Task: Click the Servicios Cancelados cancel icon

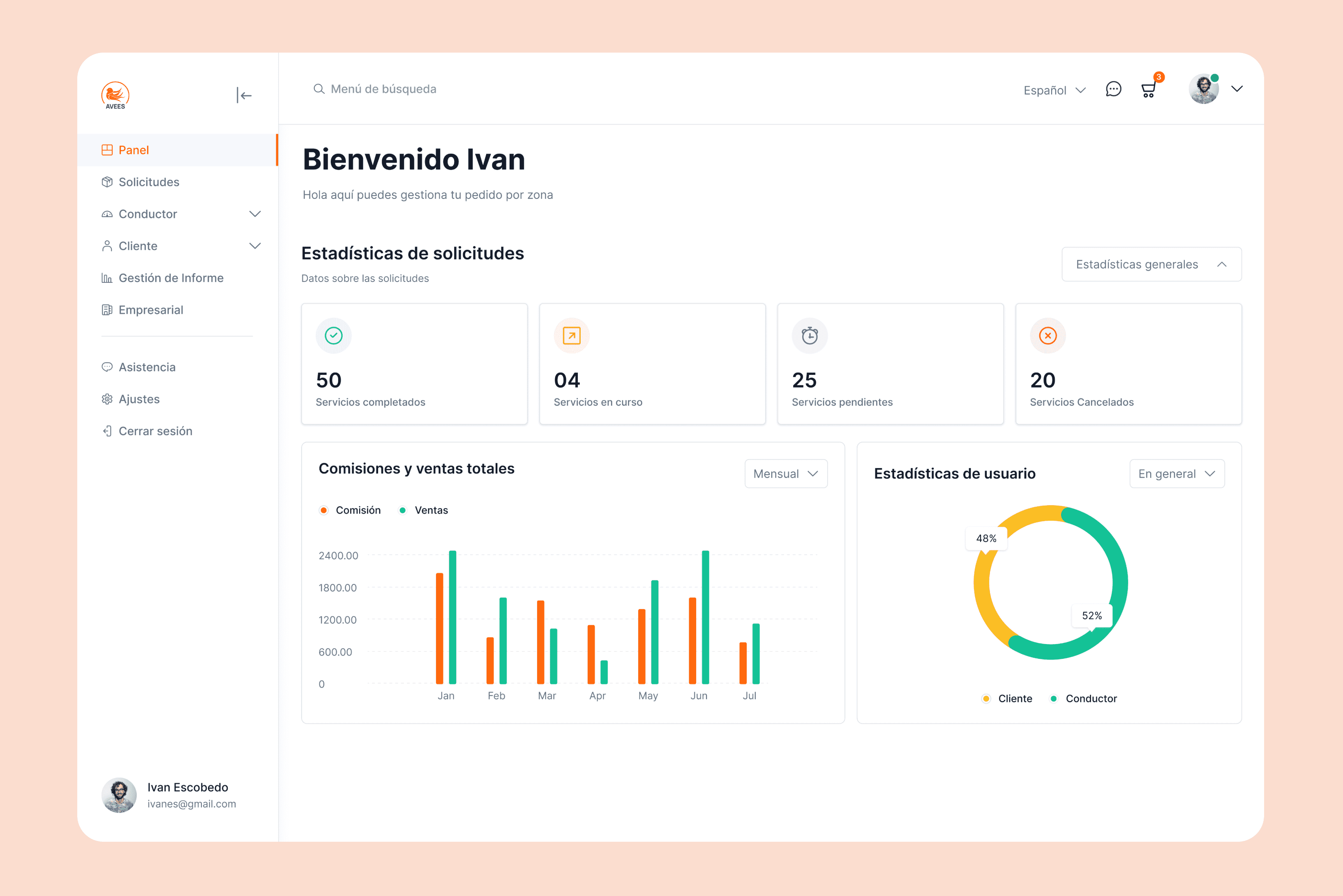Action: tap(1047, 335)
